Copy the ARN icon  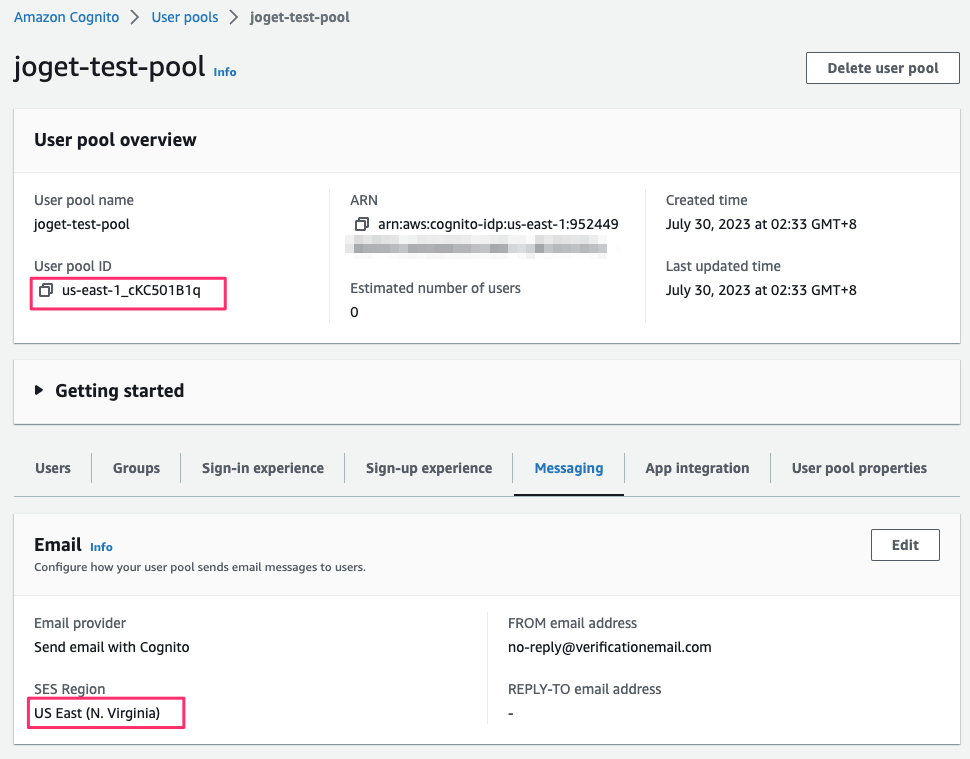[362, 224]
